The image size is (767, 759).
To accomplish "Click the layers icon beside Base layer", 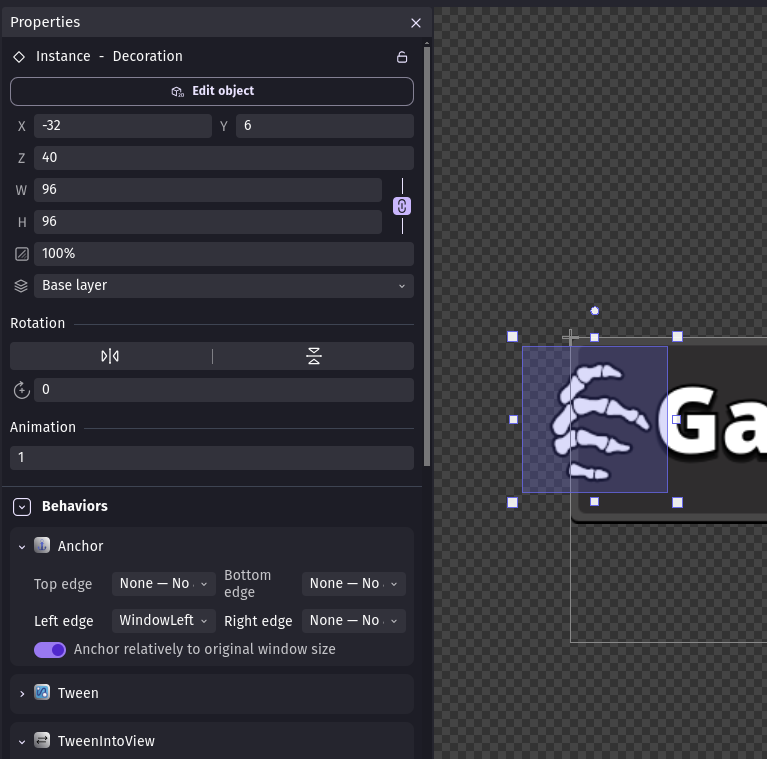I will pyautogui.click(x=21, y=286).
